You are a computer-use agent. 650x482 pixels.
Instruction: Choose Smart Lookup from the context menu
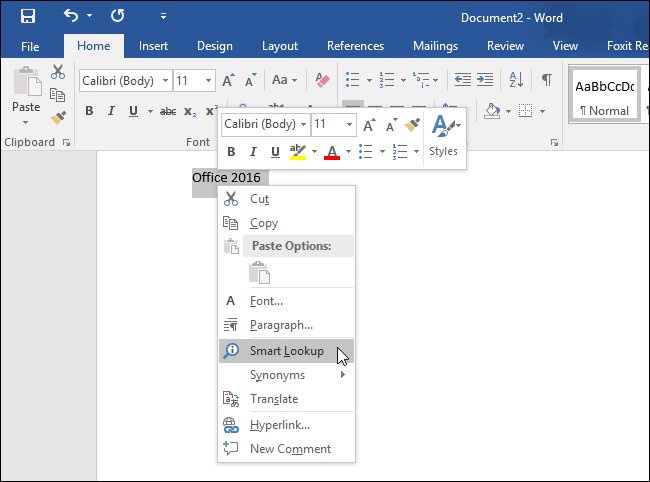[x=286, y=351]
